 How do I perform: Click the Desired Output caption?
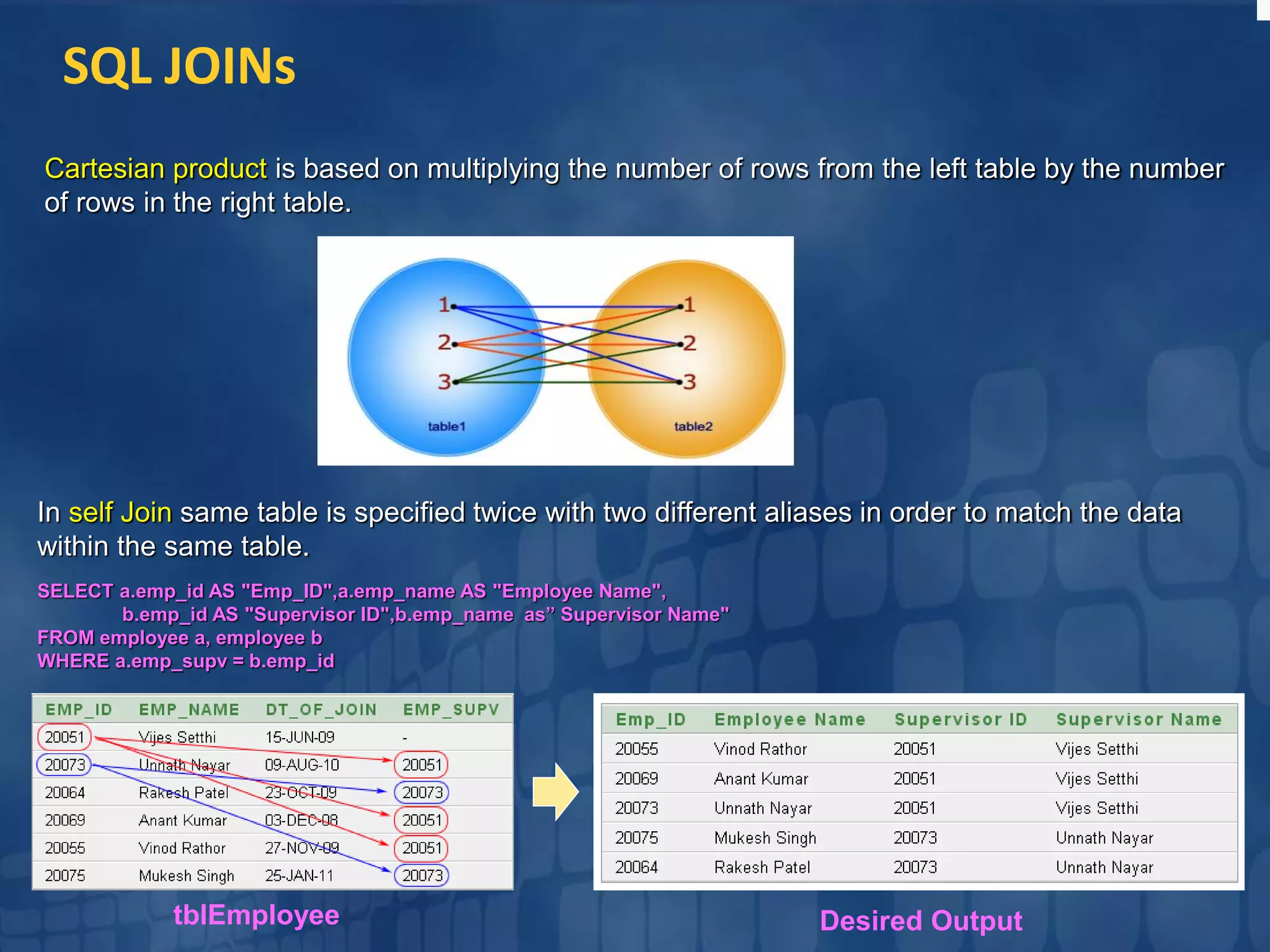[x=920, y=920]
